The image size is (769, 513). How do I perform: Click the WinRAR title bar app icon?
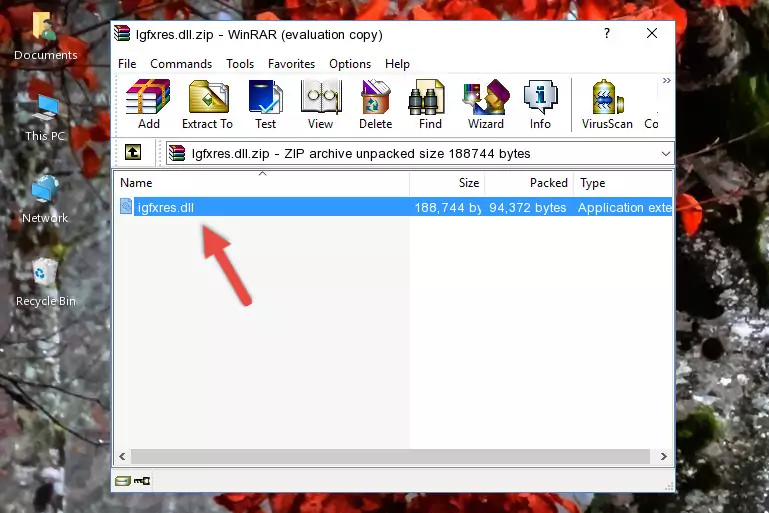tap(122, 34)
